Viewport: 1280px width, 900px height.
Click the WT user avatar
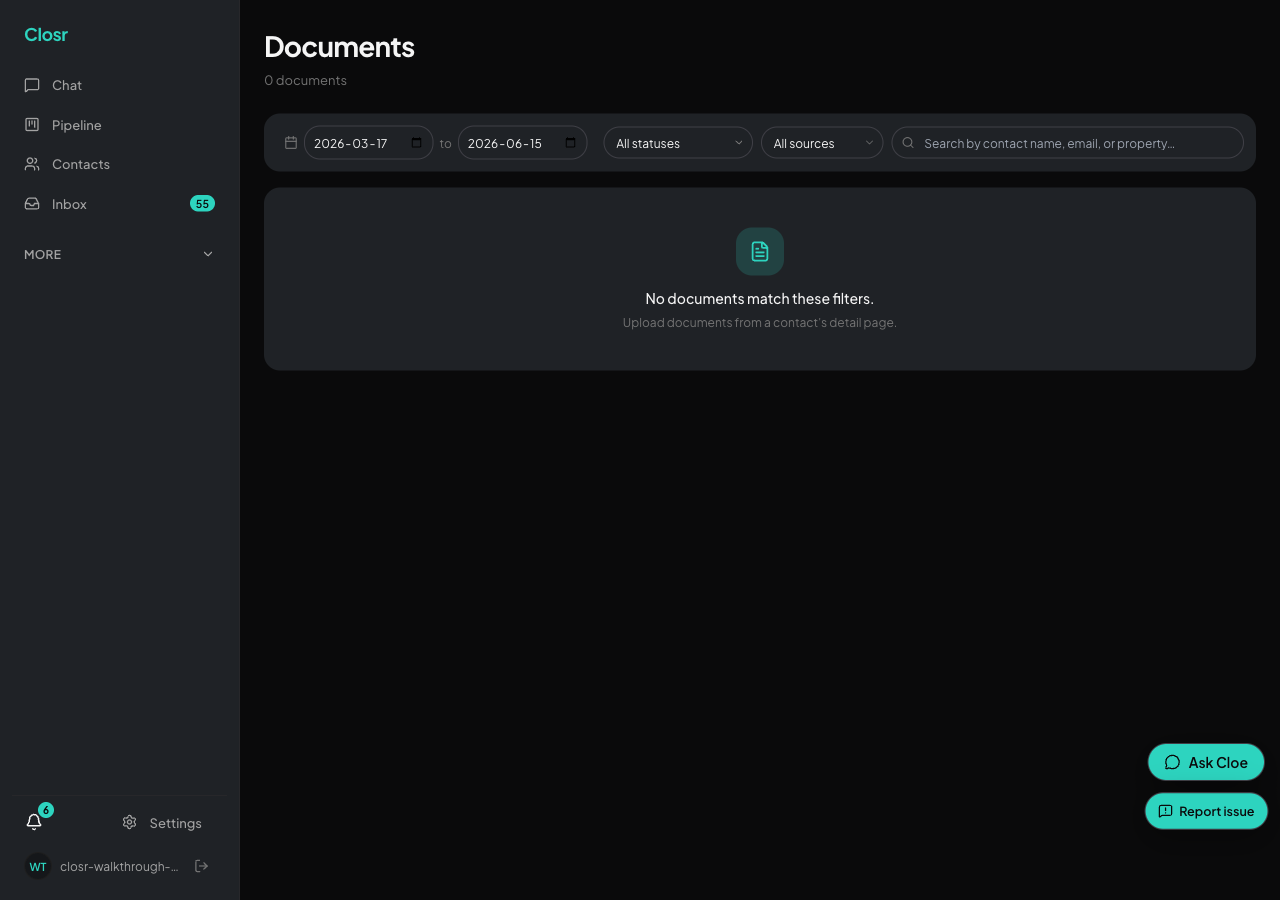[x=38, y=866]
